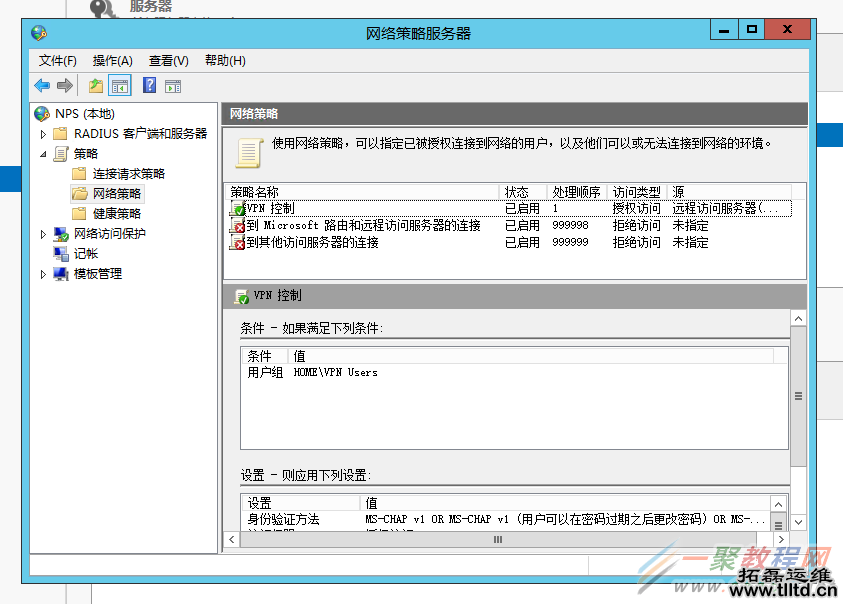
Task: Expand the RADIUS 客户端和服务器 node
Action: [x=42, y=134]
